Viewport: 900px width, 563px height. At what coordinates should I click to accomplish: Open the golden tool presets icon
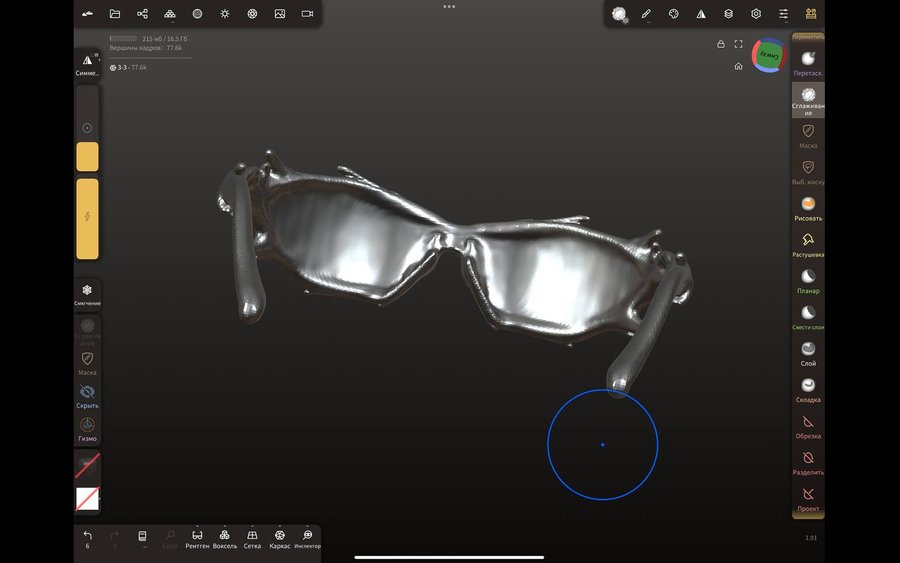point(810,14)
